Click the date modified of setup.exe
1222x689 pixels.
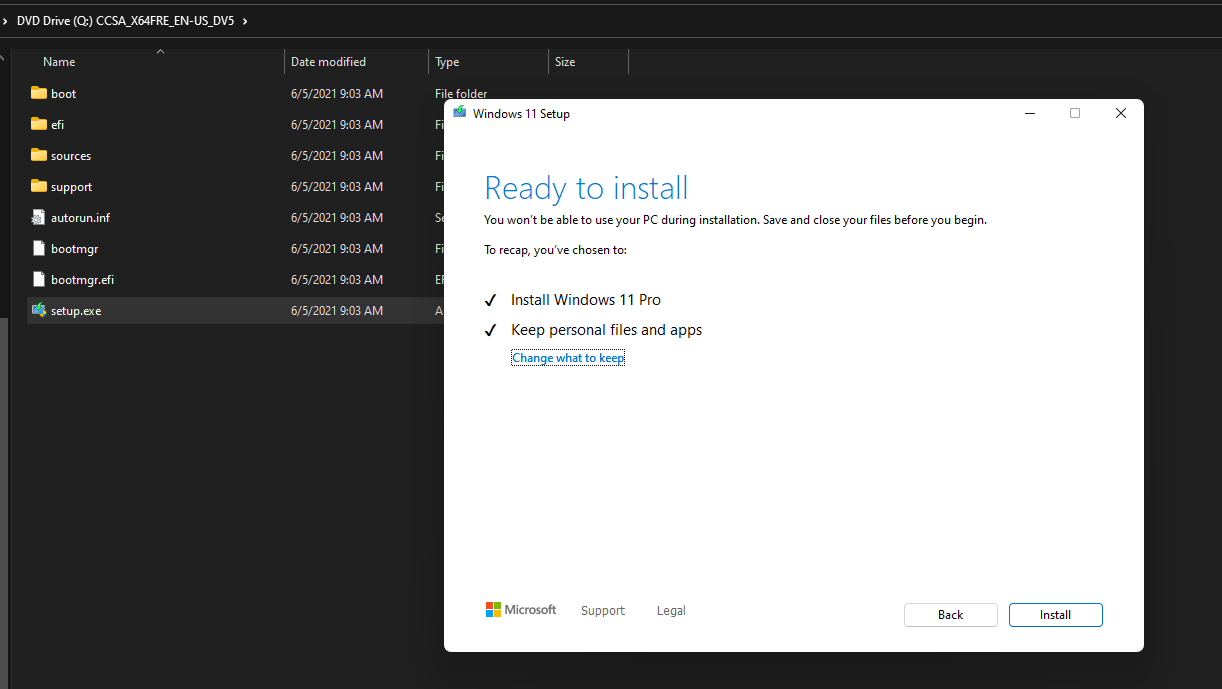point(337,311)
